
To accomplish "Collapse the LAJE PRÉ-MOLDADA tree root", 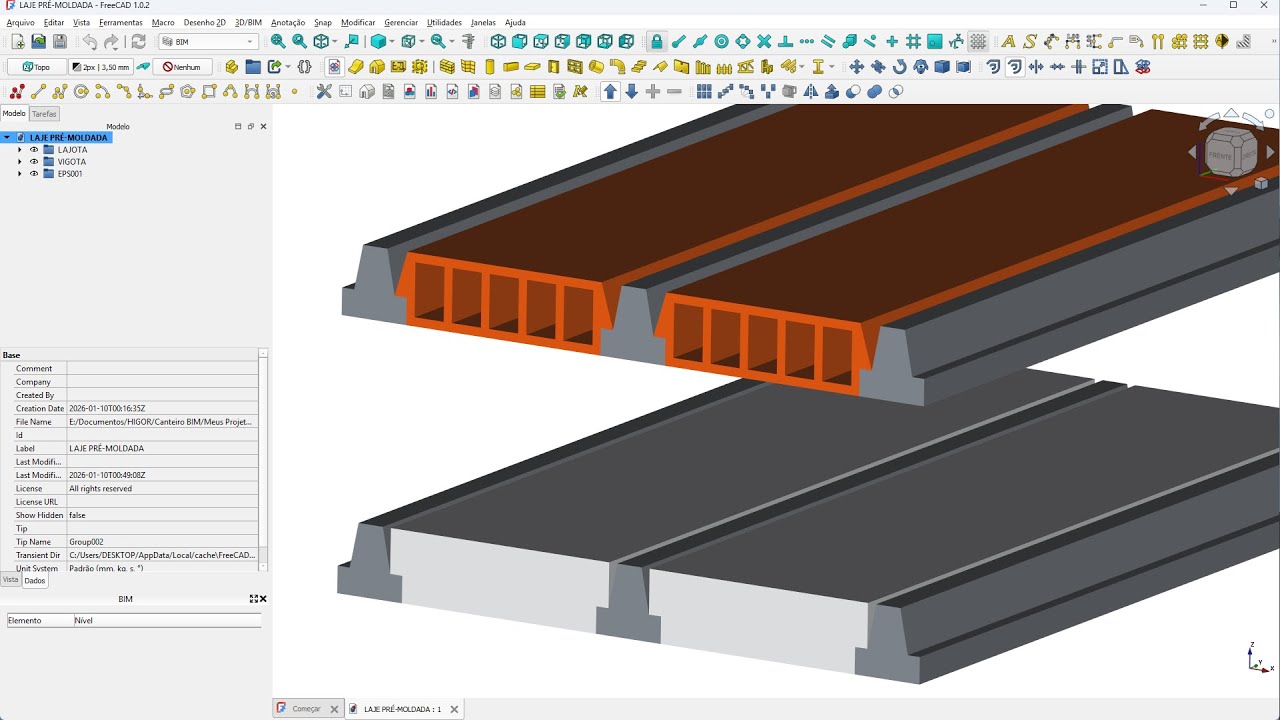I will [x=7, y=138].
